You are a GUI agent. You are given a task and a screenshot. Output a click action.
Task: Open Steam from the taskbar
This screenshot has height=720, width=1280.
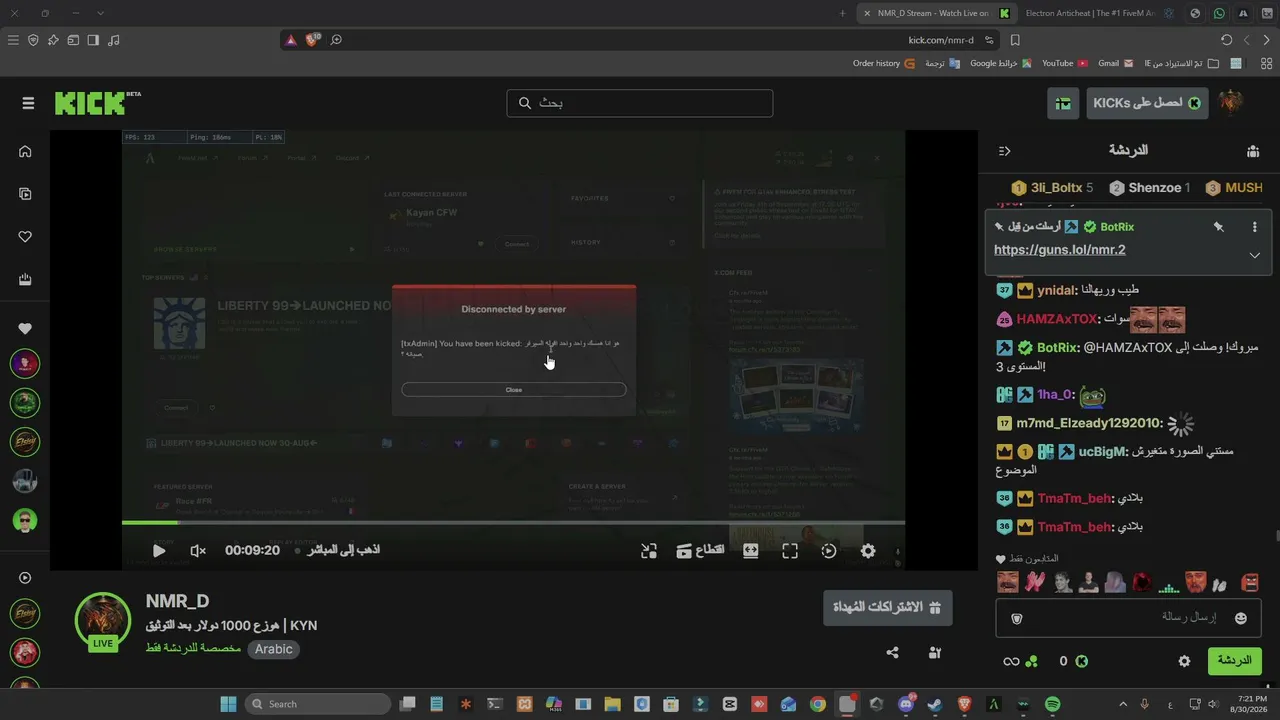tap(935, 704)
